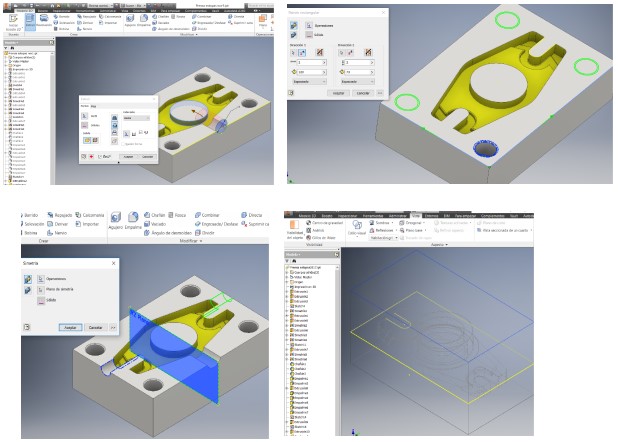Click the red plus icon in Extrusión dialog
The image size is (618, 442).
[91, 157]
